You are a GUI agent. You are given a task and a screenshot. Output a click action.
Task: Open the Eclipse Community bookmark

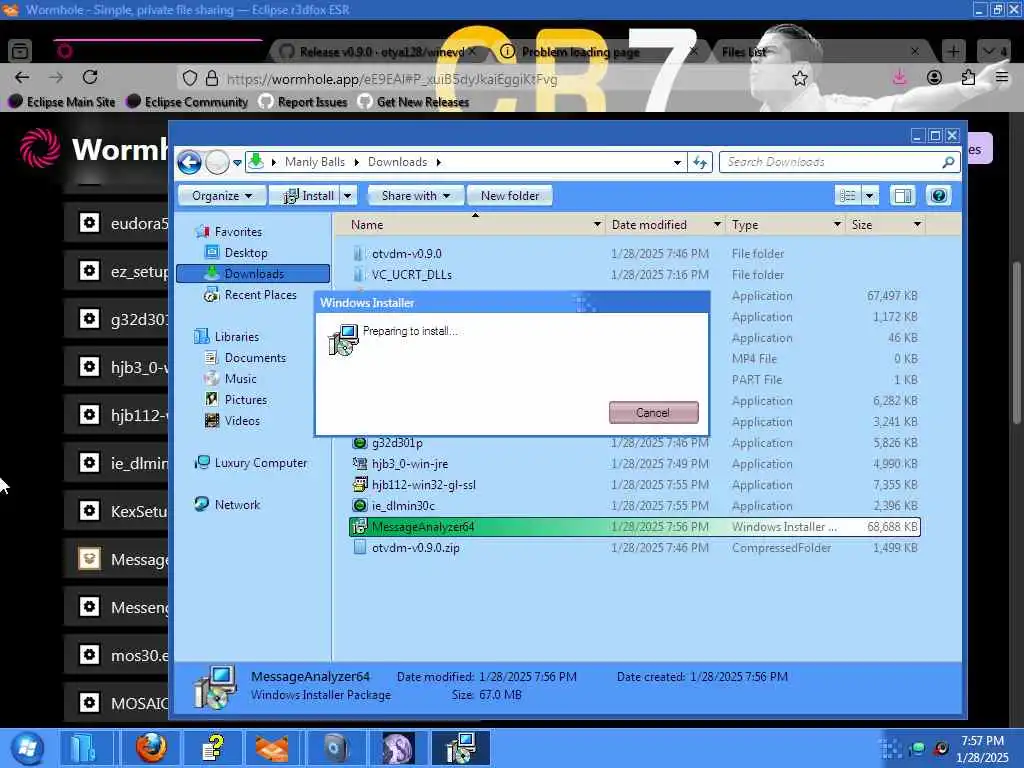pyautogui.click(x=188, y=102)
